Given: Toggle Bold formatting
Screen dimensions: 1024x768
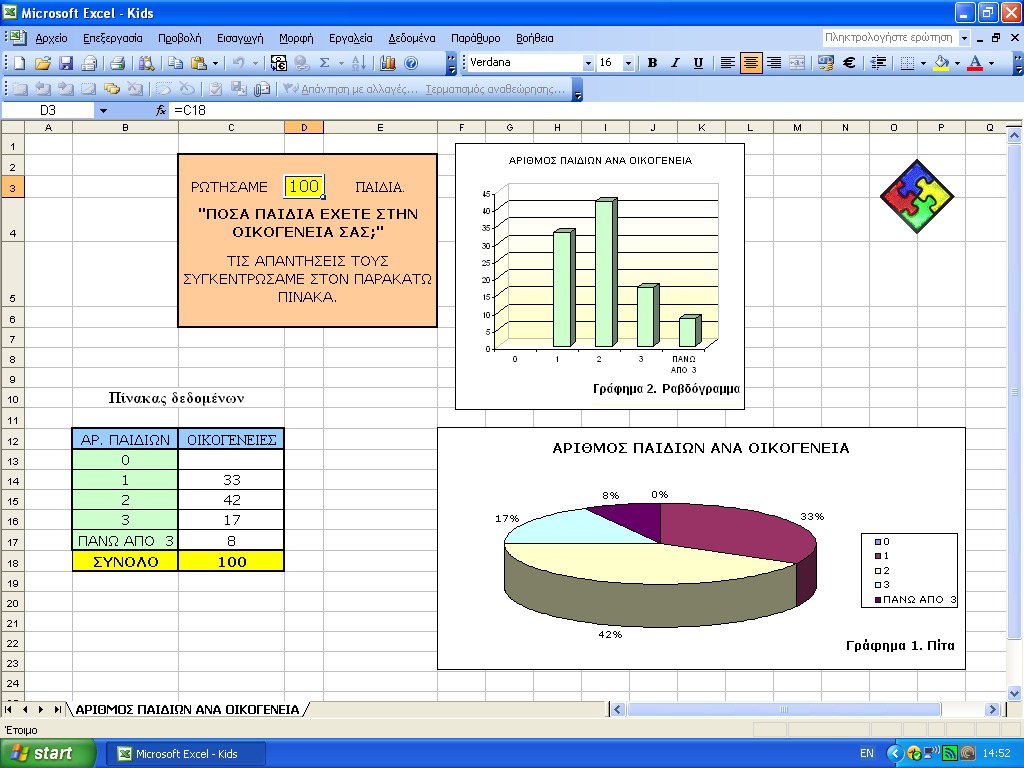Looking at the screenshot, I should pos(652,63).
